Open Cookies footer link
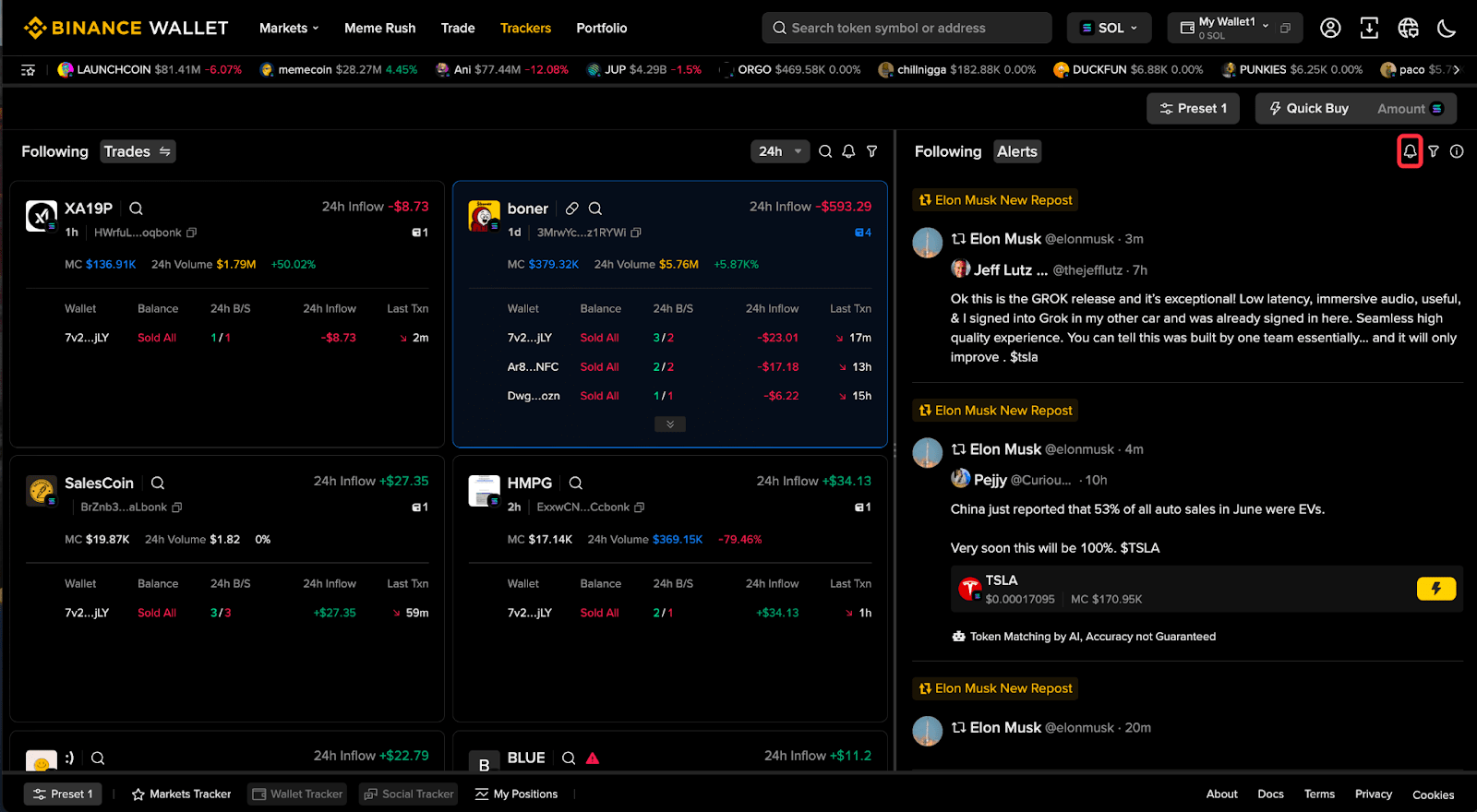 (x=1433, y=794)
